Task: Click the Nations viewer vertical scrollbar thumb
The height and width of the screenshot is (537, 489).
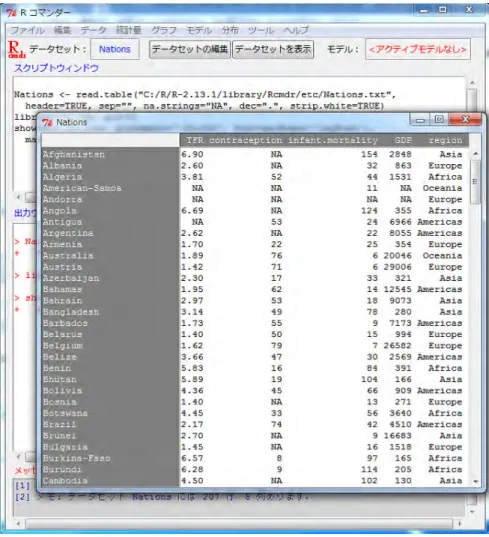Action: 475,182
